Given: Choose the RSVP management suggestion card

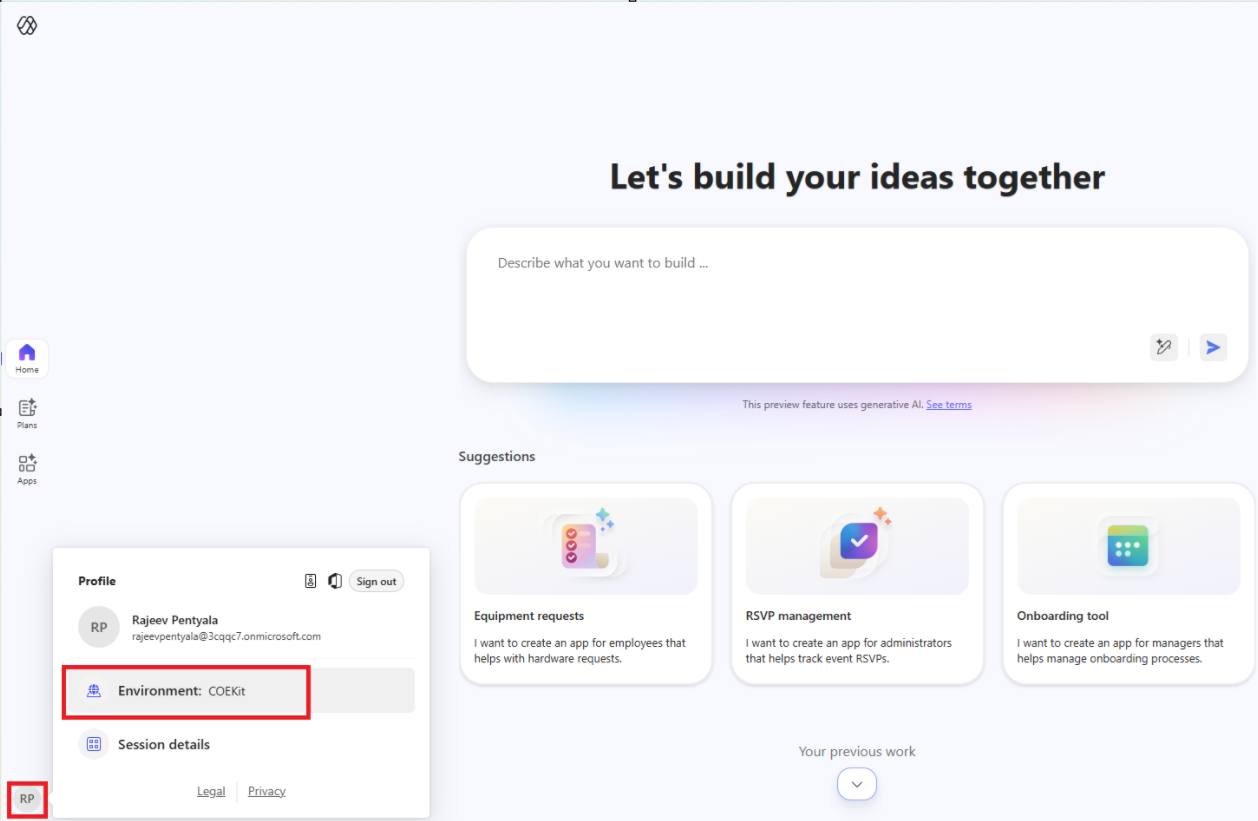Looking at the screenshot, I should click(857, 583).
